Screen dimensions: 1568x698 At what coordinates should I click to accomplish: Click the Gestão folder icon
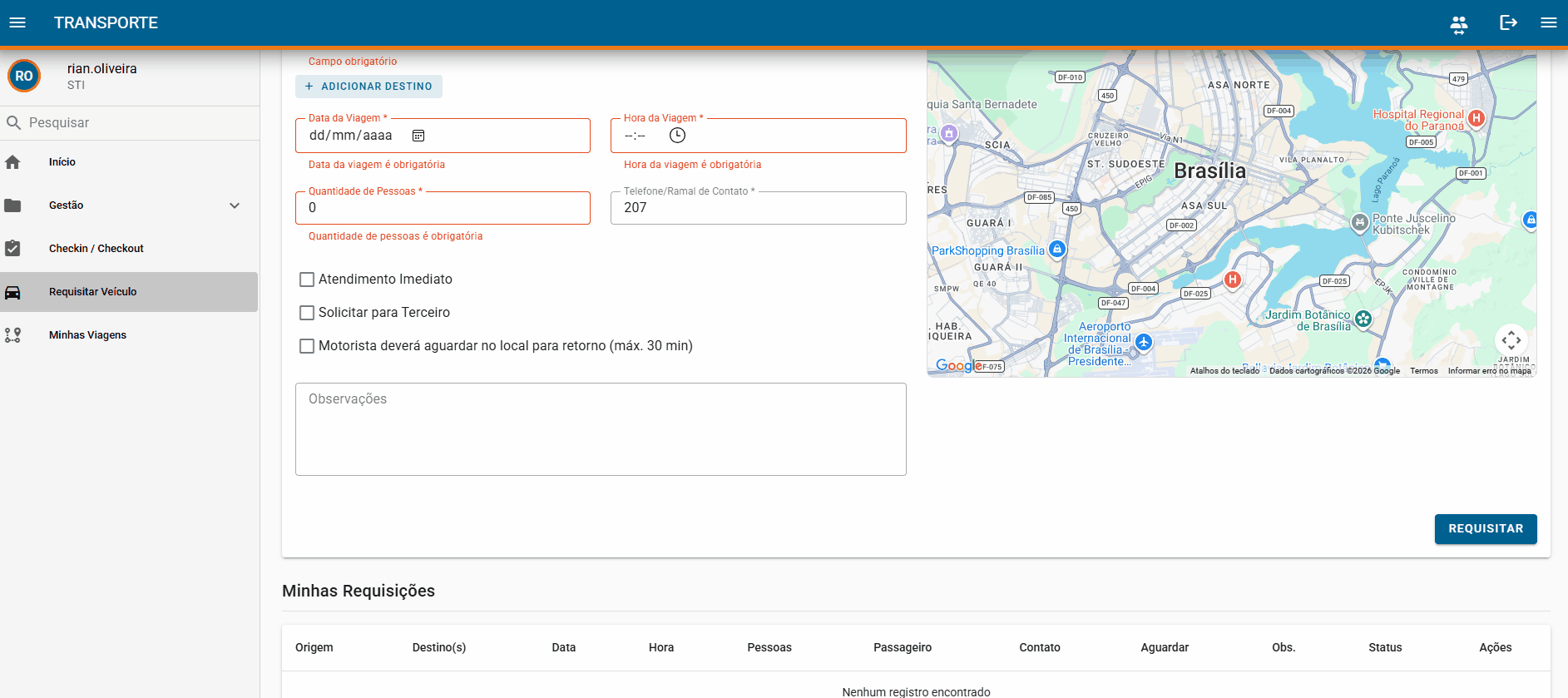tap(12, 205)
